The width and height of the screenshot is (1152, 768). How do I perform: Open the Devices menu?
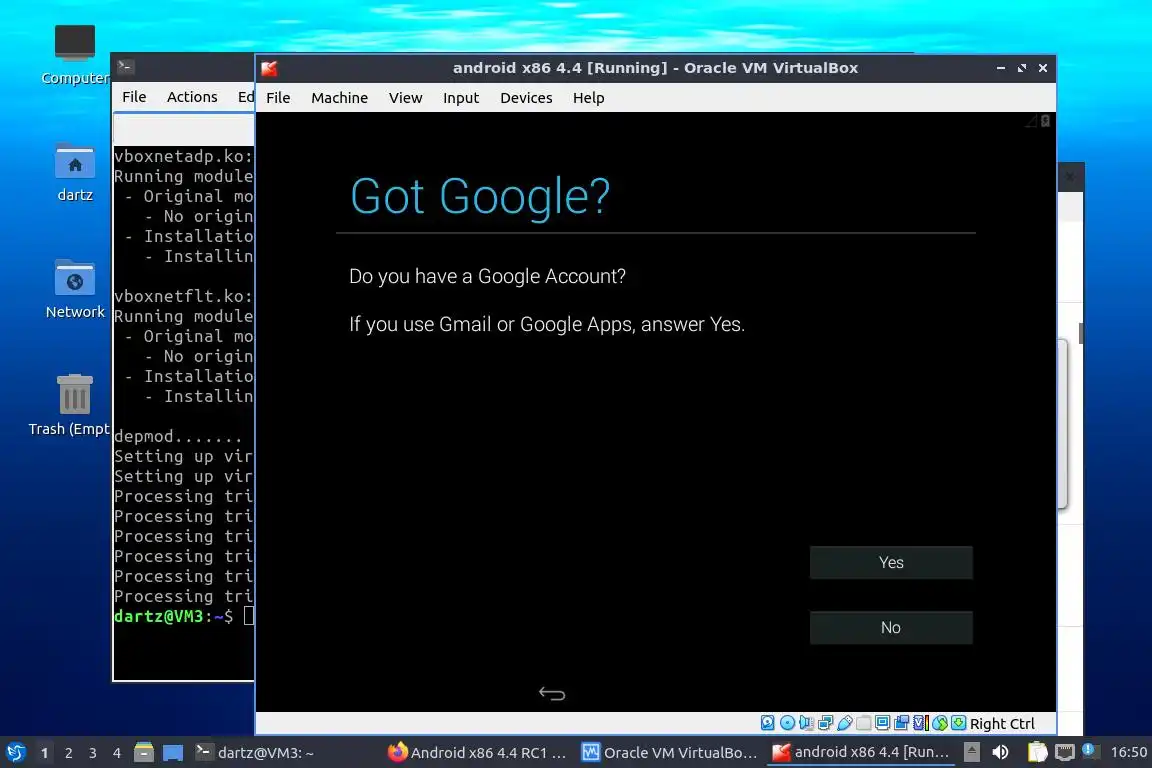click(x=526, y=98)
